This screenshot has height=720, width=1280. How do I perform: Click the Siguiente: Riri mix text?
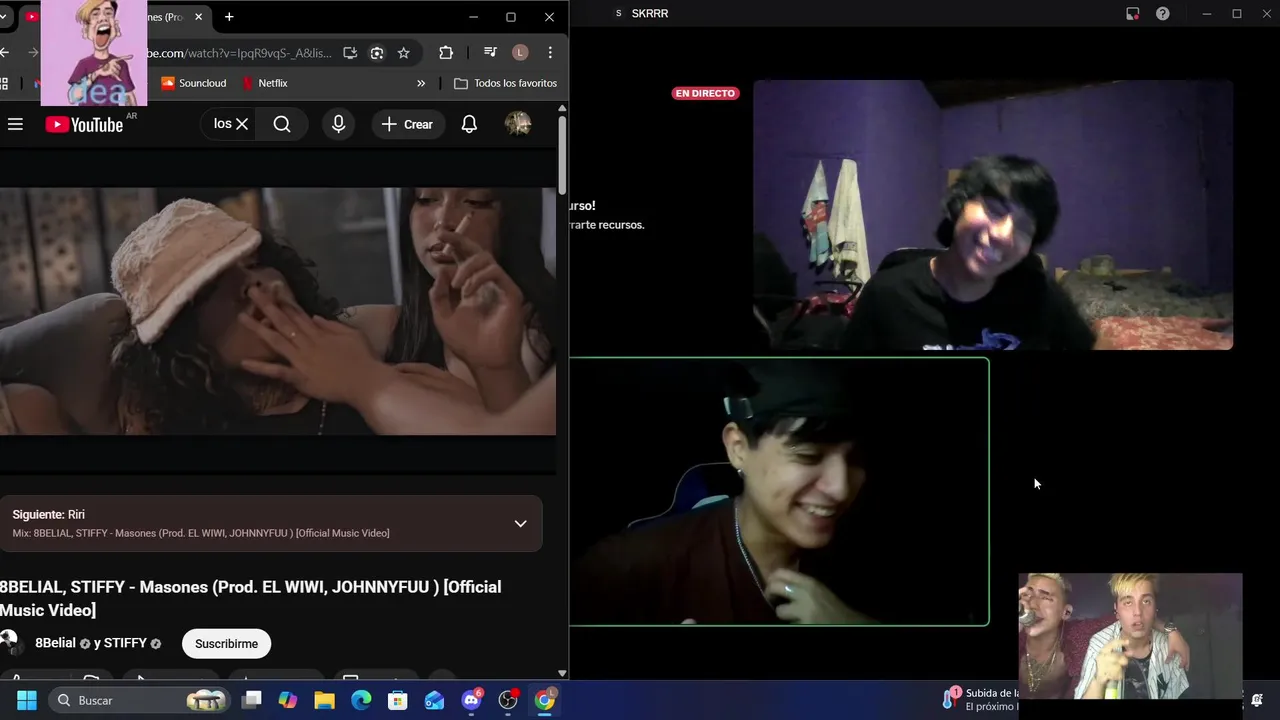(x=201, y=533)
